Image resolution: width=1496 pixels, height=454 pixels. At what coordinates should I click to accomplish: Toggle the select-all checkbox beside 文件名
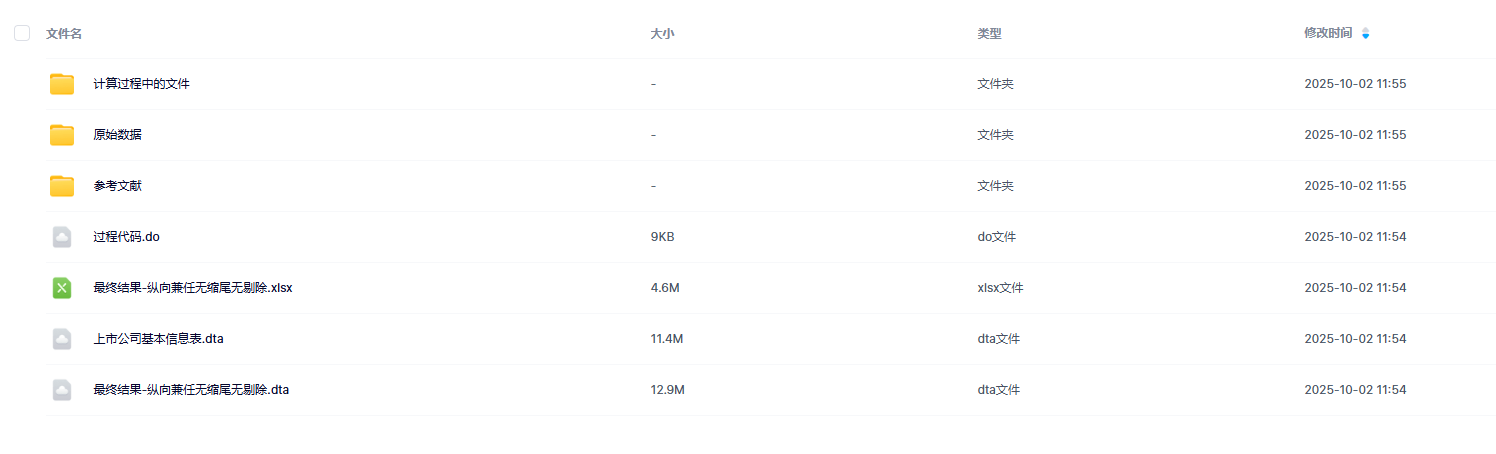[x=22, y=34]
